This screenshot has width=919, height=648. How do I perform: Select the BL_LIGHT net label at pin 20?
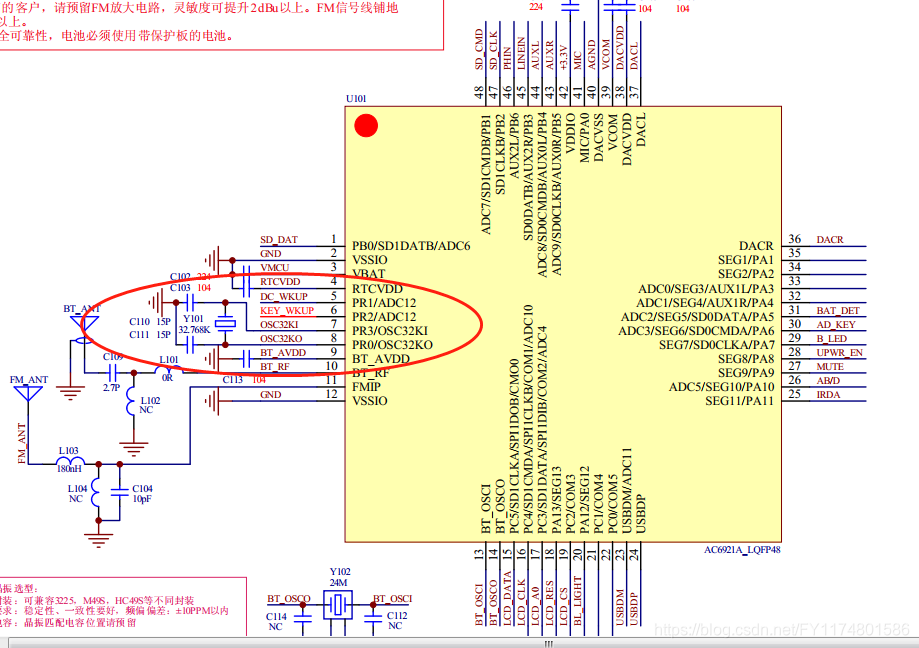coord(577,601)
